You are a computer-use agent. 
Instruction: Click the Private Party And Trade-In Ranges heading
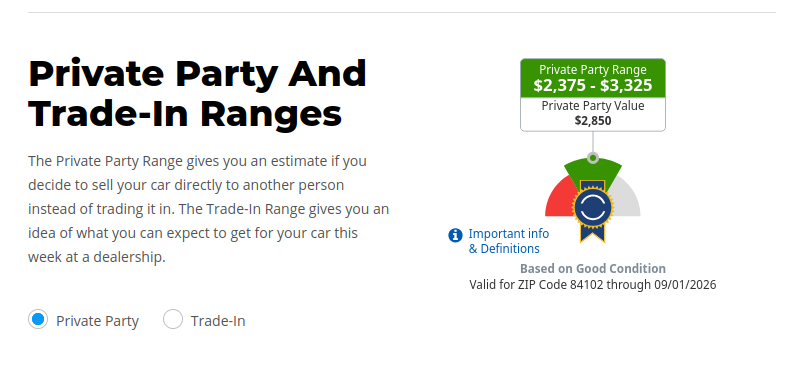click(197, 93)
